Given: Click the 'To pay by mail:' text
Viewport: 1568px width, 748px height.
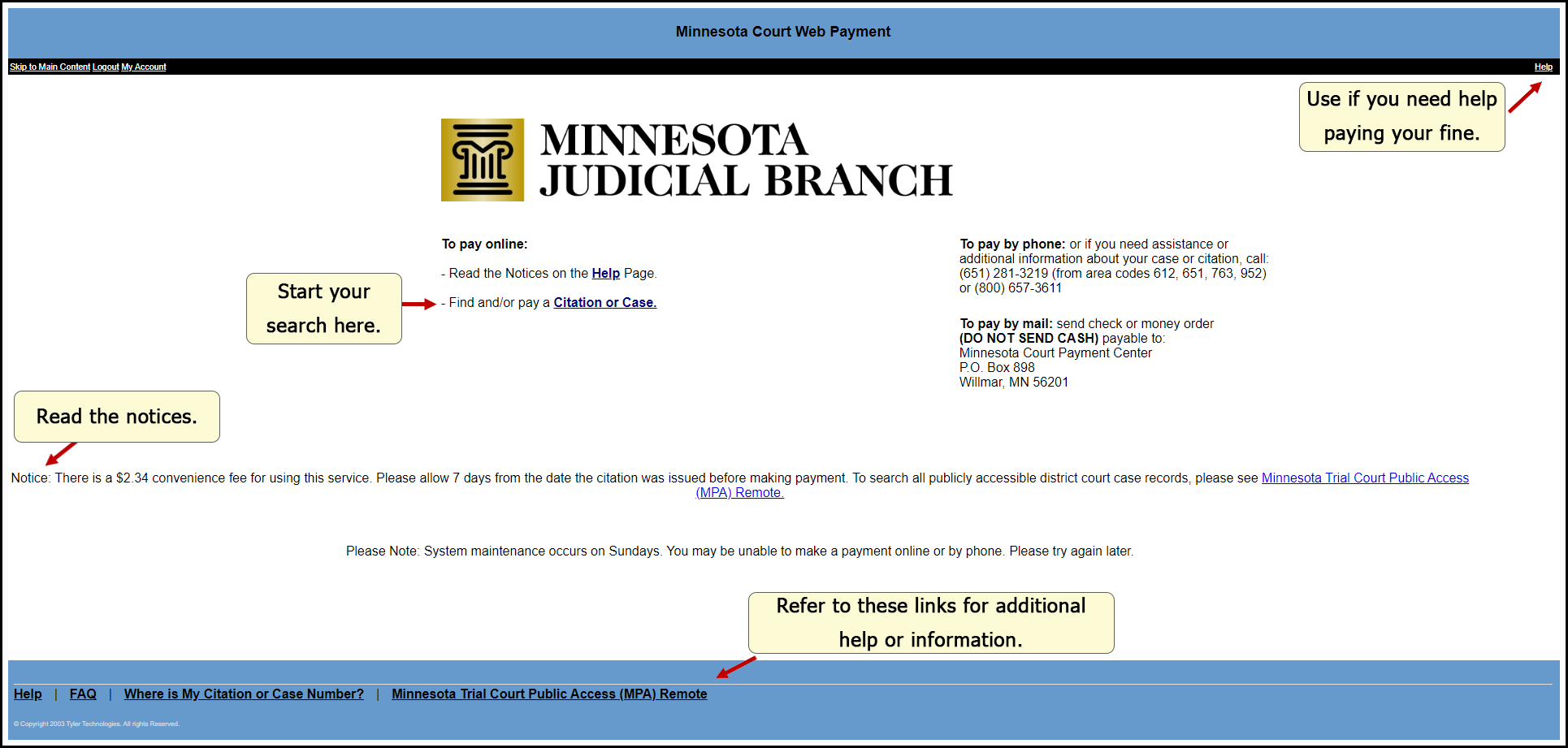Looking at the screenshot, I should pyautogui.click(x=1006, y=323).
